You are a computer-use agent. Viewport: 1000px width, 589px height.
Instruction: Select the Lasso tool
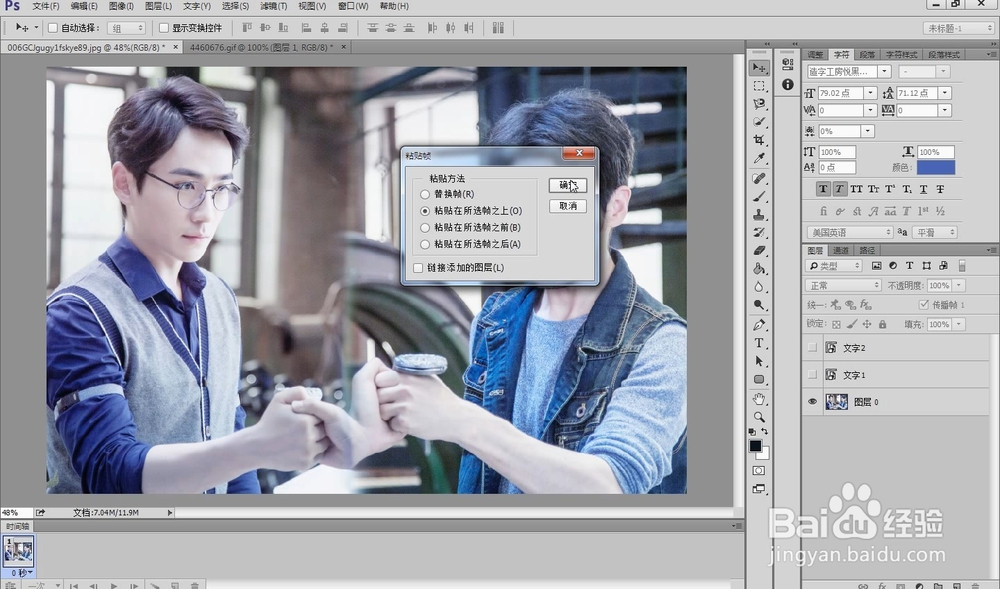[758, 103]
